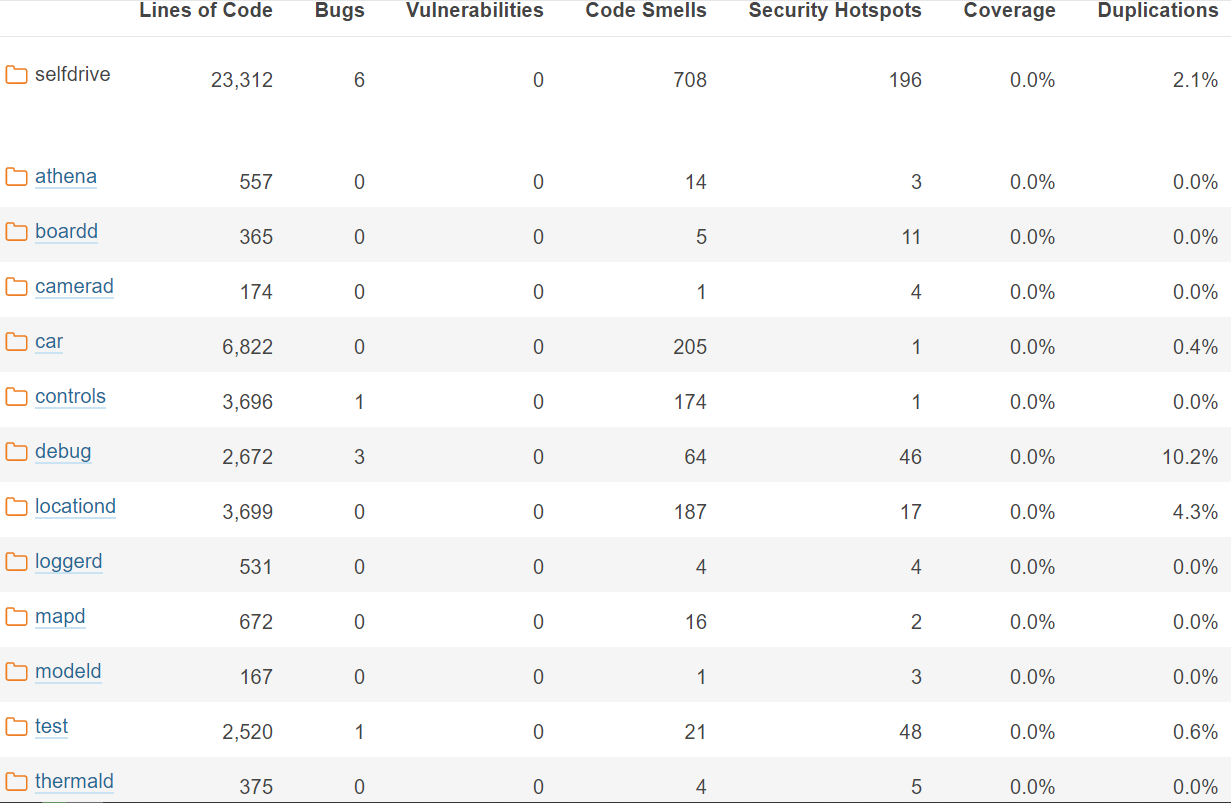Click the folder icon beside mapd
The width and height of the screenshot is (1231, 803).
tap(16, 617)
